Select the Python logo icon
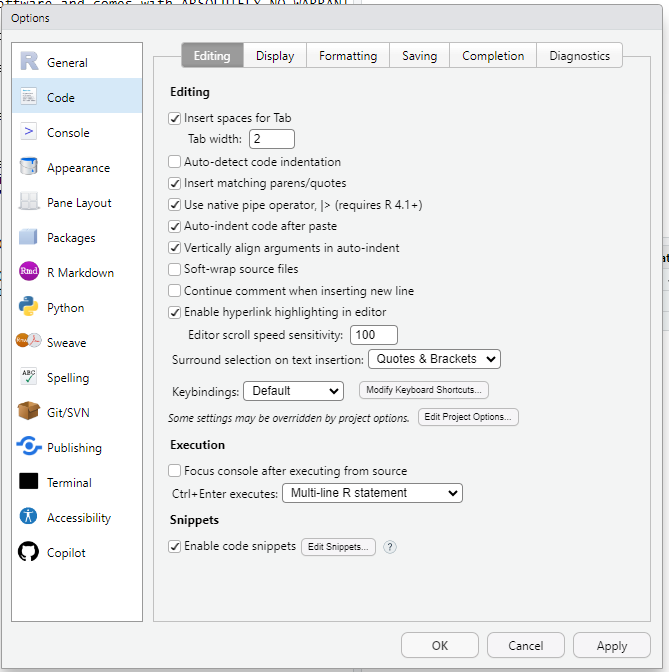This screenshot has width=669, height=672. [x=29, y=307]
